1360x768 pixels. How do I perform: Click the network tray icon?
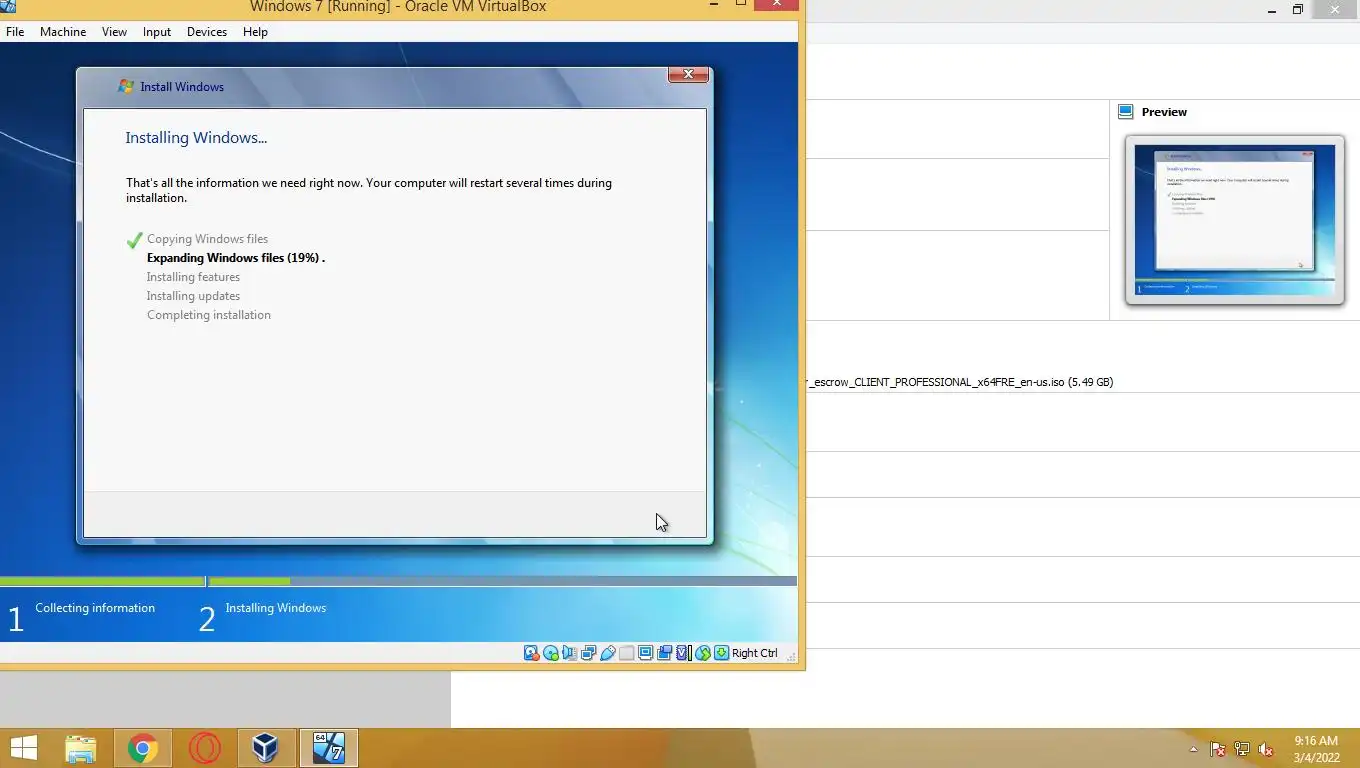pos(1242,749)
